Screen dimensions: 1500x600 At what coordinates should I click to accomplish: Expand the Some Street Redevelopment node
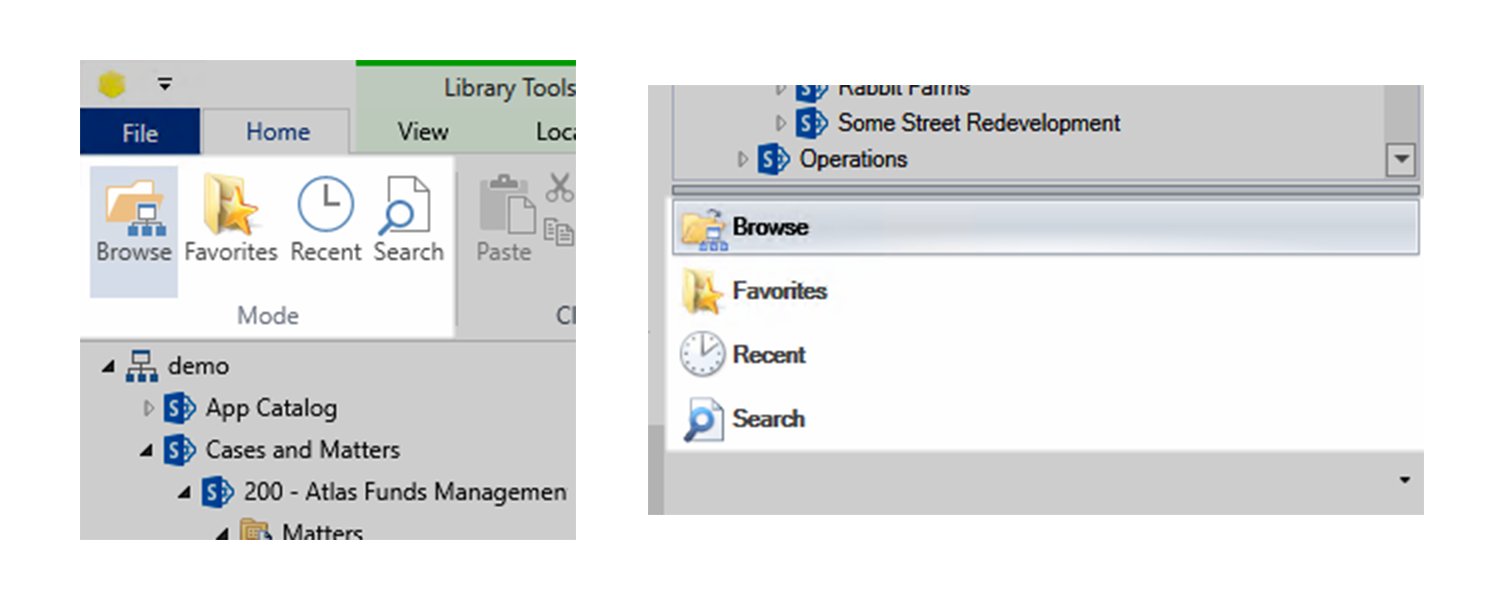(x=780, y=124)
